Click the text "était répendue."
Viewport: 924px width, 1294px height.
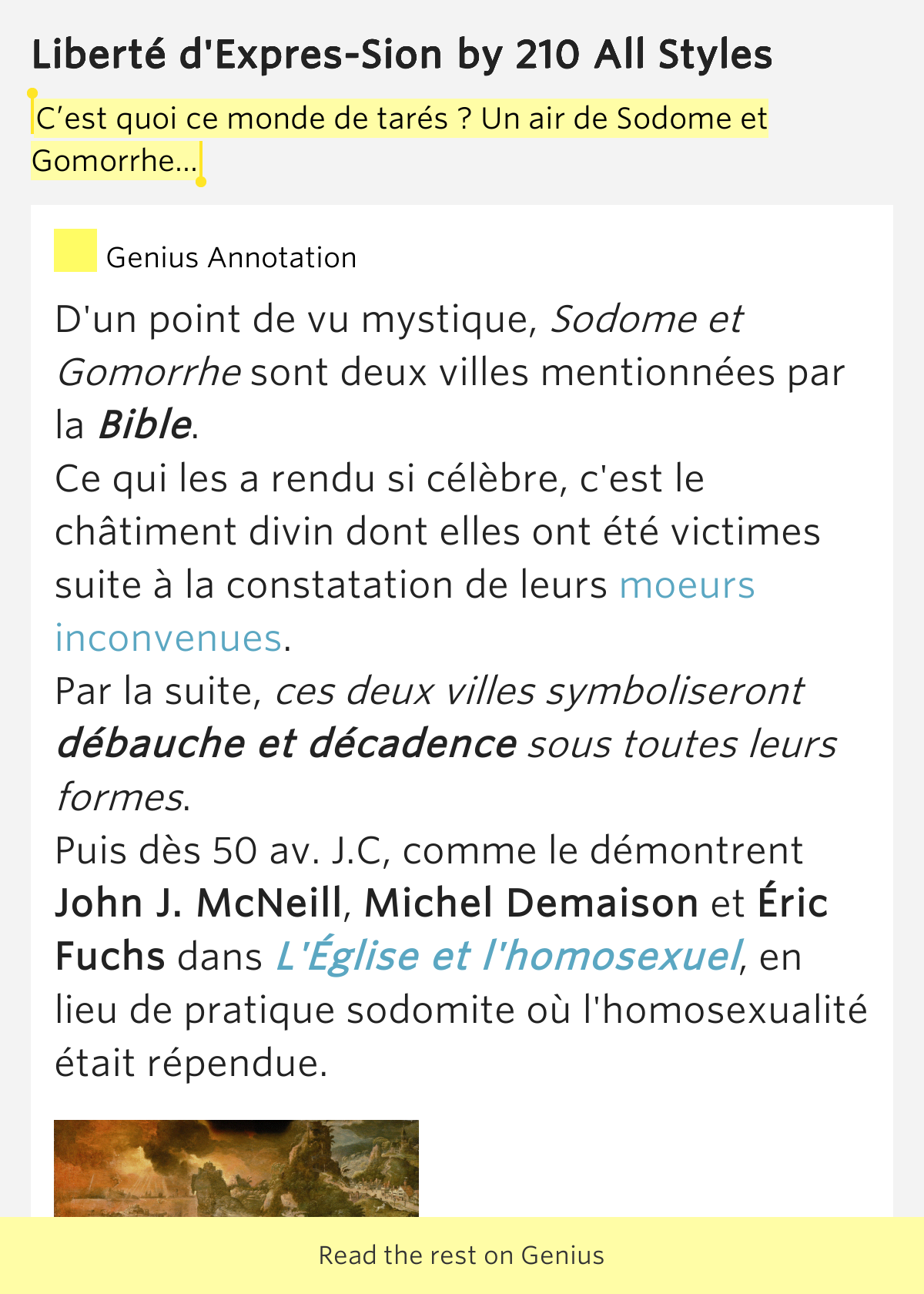click(x=191, y=1063)
